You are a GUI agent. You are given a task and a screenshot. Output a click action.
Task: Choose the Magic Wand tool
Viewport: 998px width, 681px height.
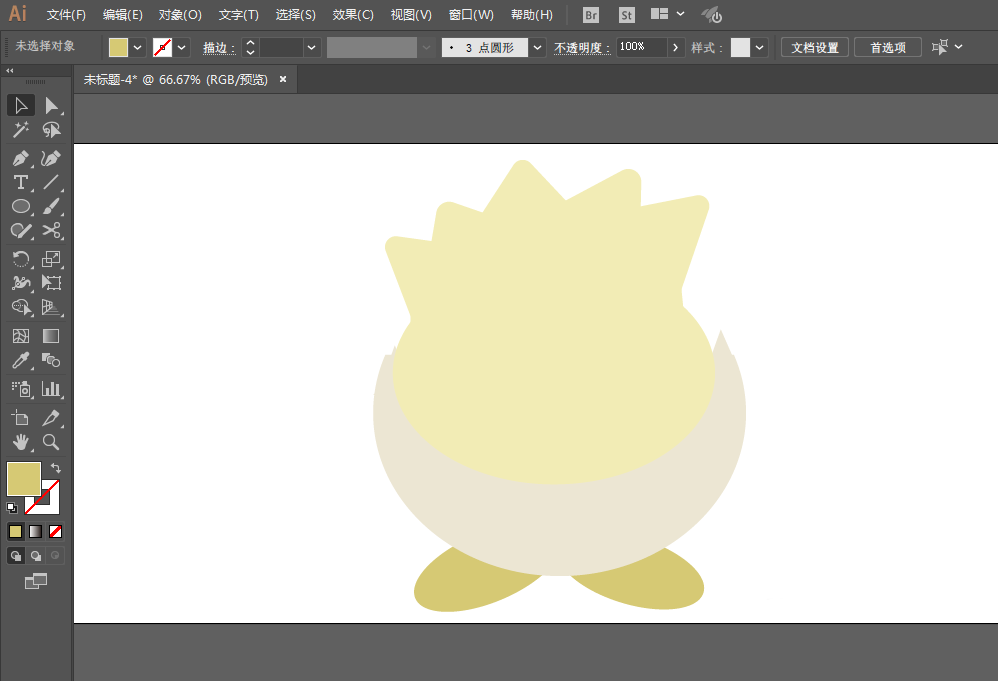coord(21,130)
